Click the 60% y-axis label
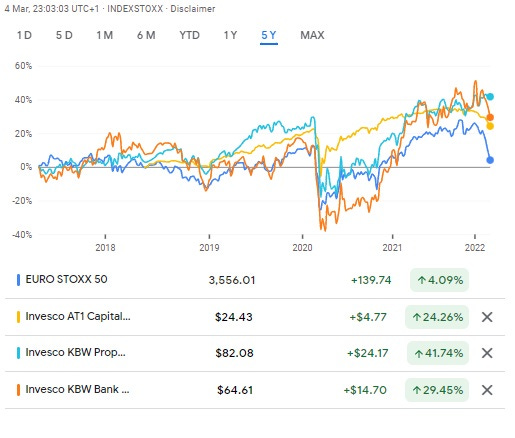 point(23,66)
